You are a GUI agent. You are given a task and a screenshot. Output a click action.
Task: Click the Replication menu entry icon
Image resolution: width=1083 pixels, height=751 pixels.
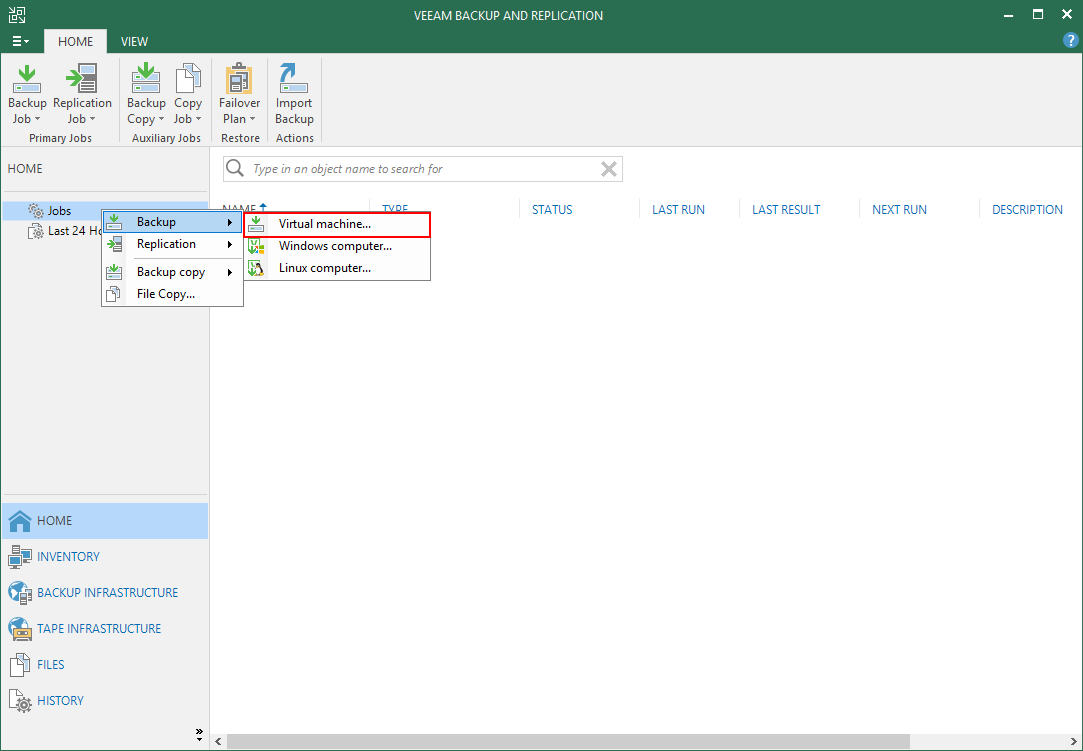(114, 244)
